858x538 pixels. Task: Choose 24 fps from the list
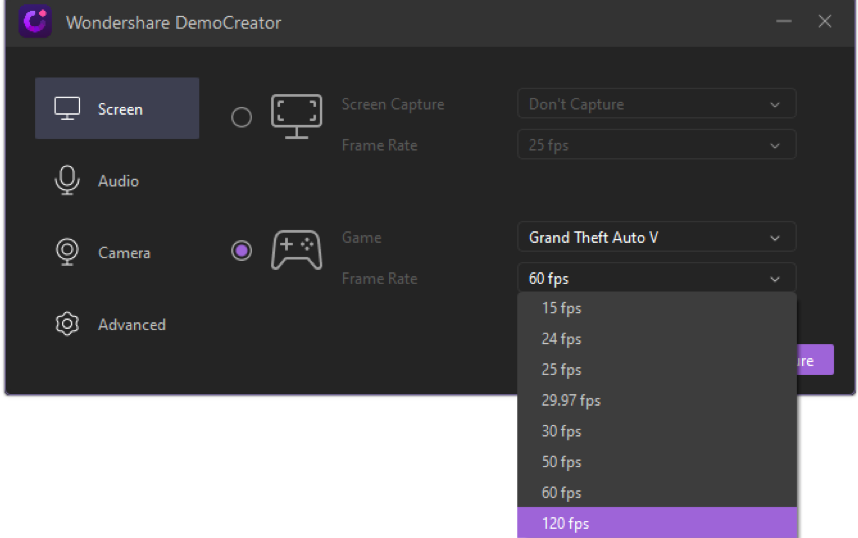[x=657, y=339]
